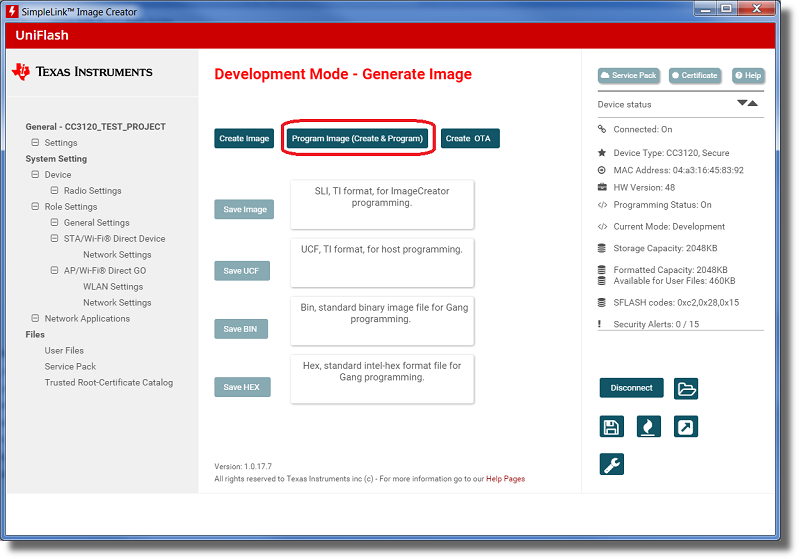The image size is (800, 560).
Task: Open Help with the question mark button
Action: (748, 76)
